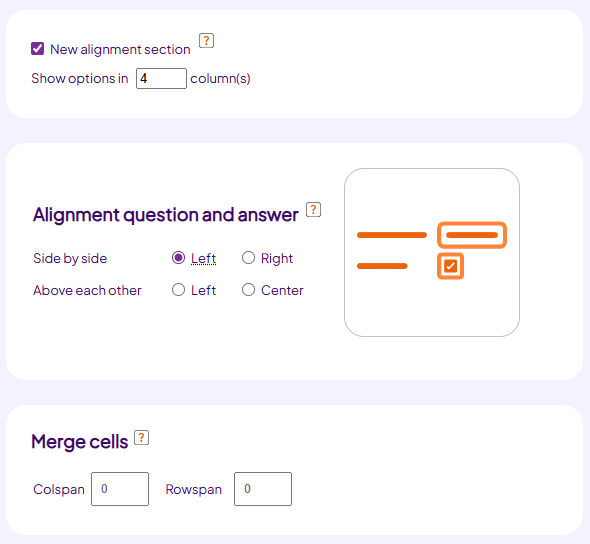Uncheck the New alignment section checkbox
590x544 pixels.
(x=37, y=49)
